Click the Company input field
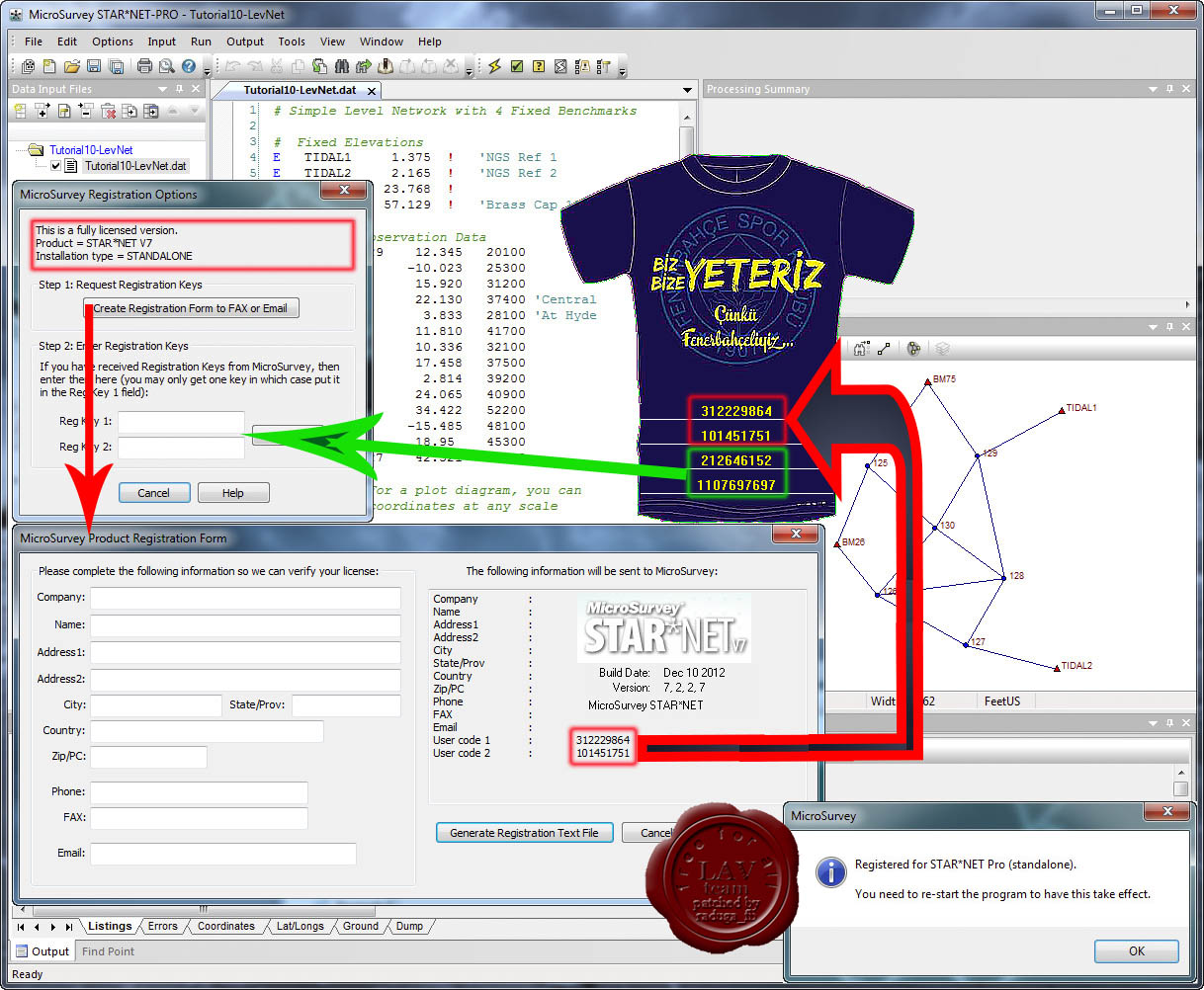Screen dimensions: 1204x990 tap(246, 598)
